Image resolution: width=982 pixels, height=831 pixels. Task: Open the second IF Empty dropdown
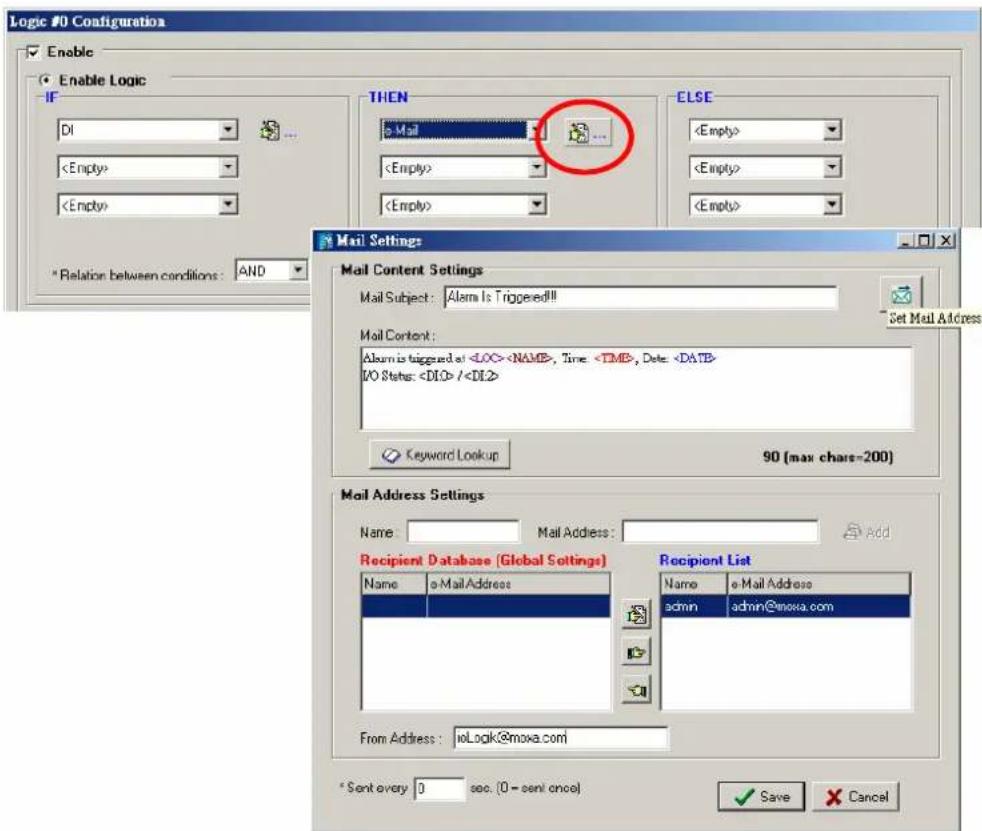tap(229, 167)
